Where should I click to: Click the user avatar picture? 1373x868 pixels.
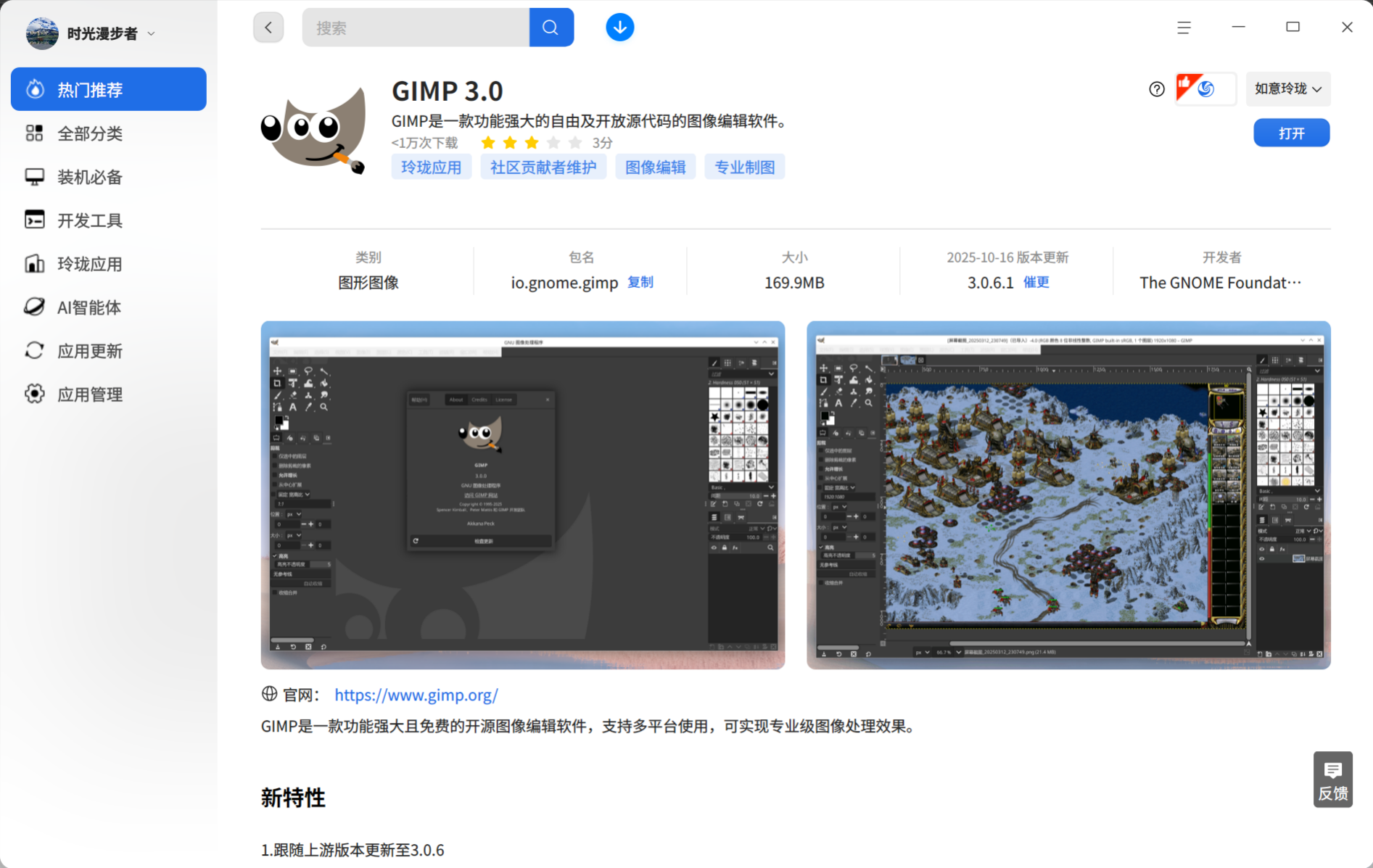coord(42,33)
